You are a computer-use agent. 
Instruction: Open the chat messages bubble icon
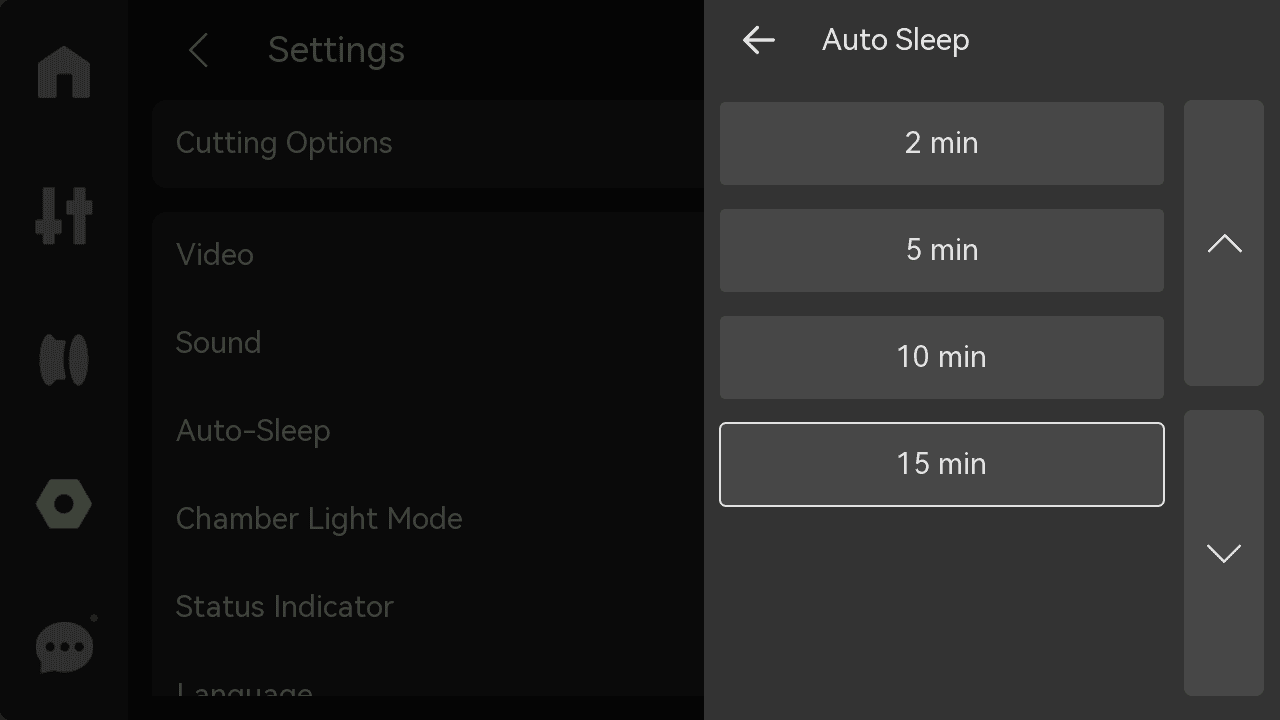(66, 646)
